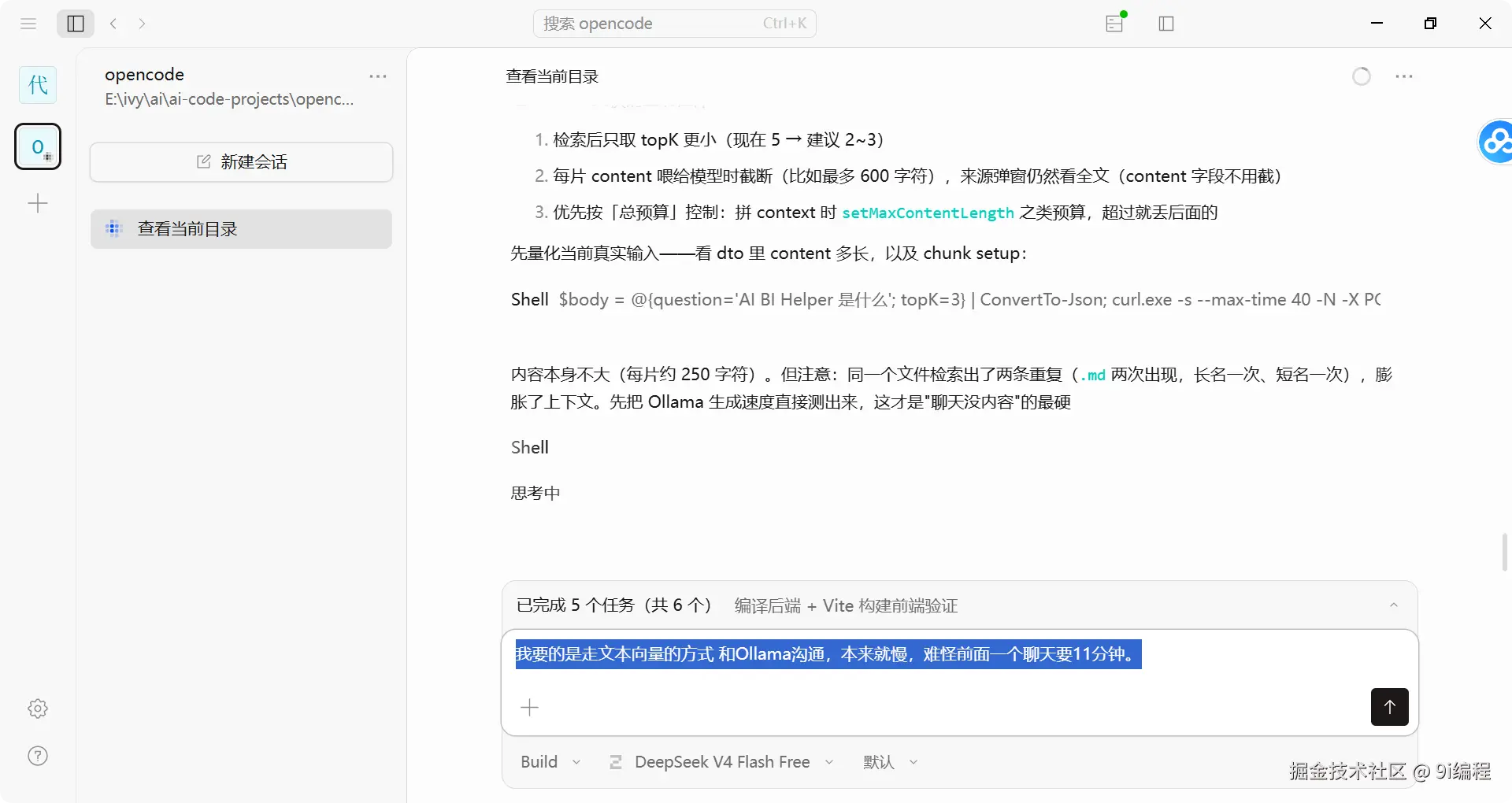Viewport: 1512px width, 803px height.
Task: Attach file with plus icon
Action: click(530, 708)
